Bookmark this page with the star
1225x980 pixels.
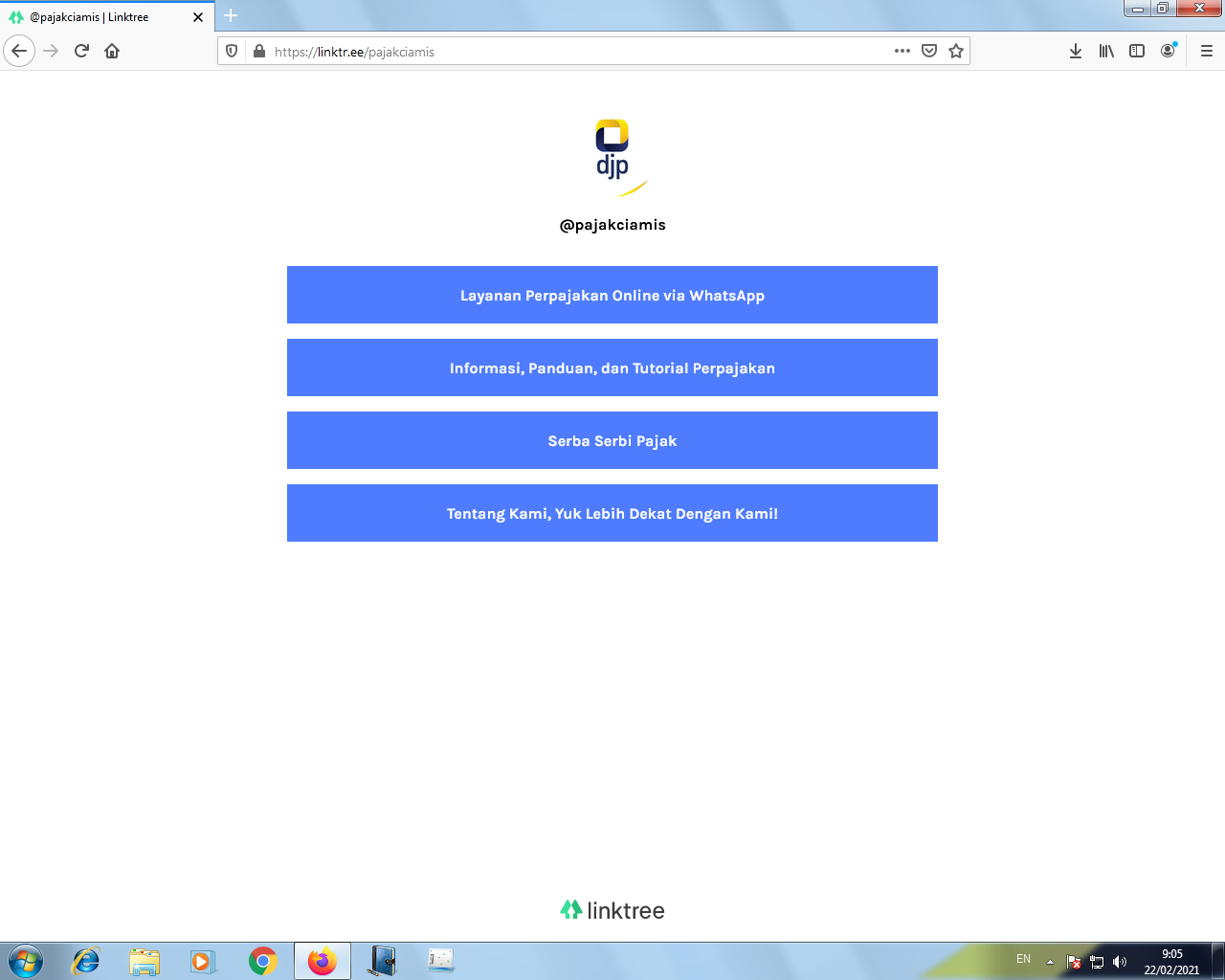click(x=955, y=51)
